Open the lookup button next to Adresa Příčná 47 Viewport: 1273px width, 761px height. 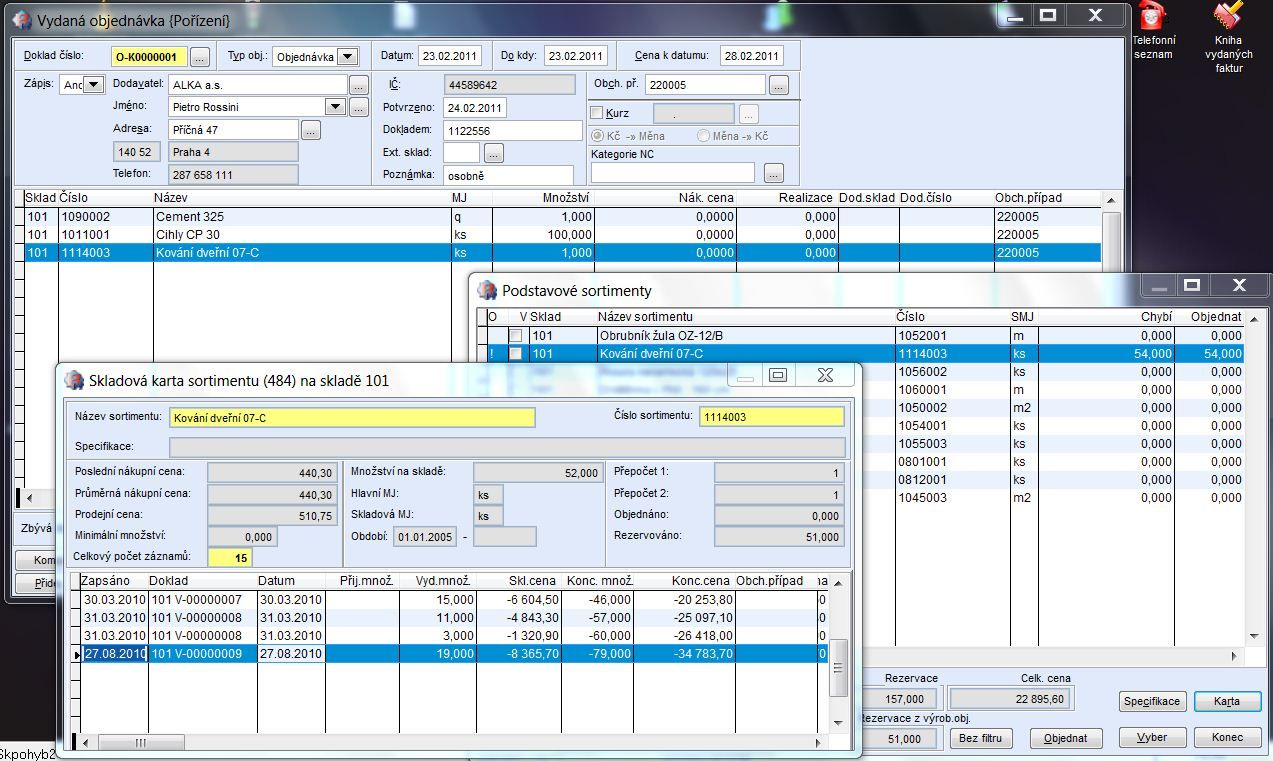pyautogui.click(x=311, y=130)
